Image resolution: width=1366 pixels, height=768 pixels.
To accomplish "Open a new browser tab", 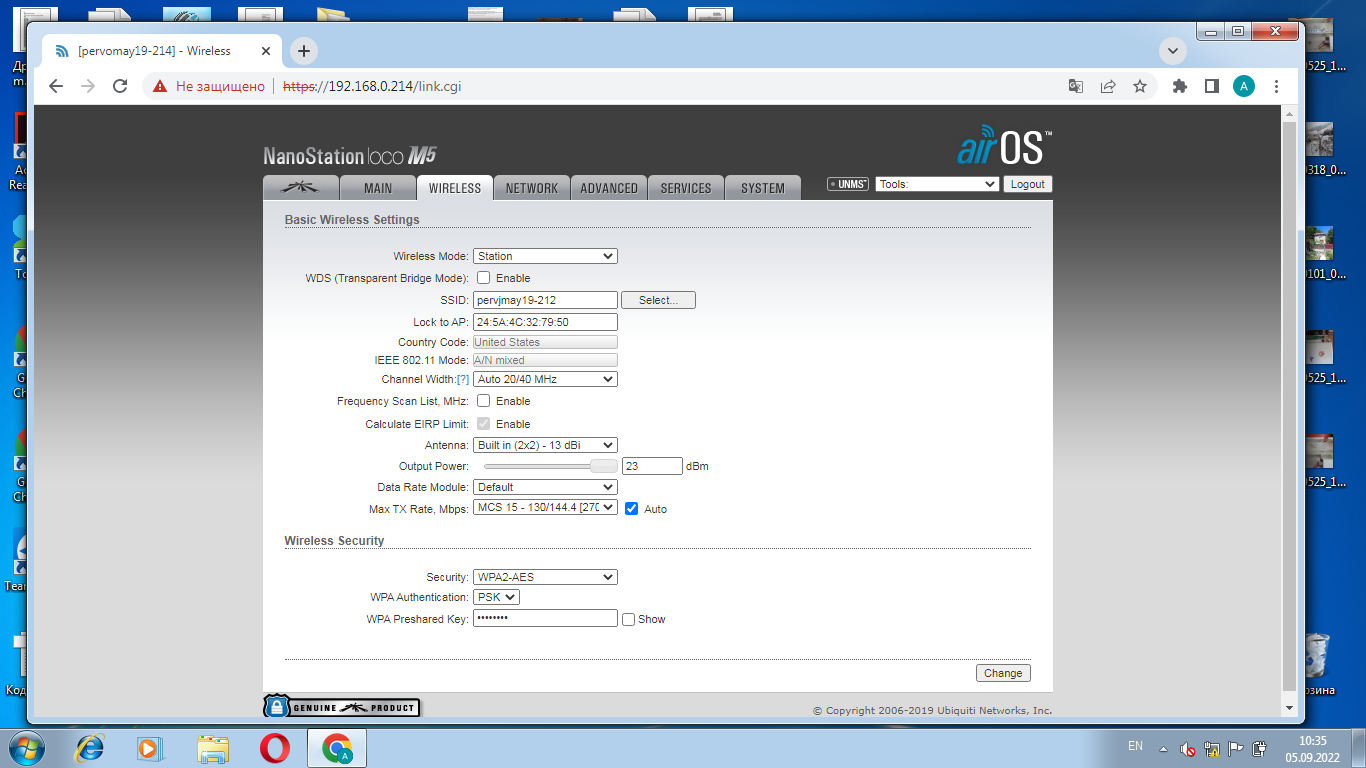I will point(304,51).
